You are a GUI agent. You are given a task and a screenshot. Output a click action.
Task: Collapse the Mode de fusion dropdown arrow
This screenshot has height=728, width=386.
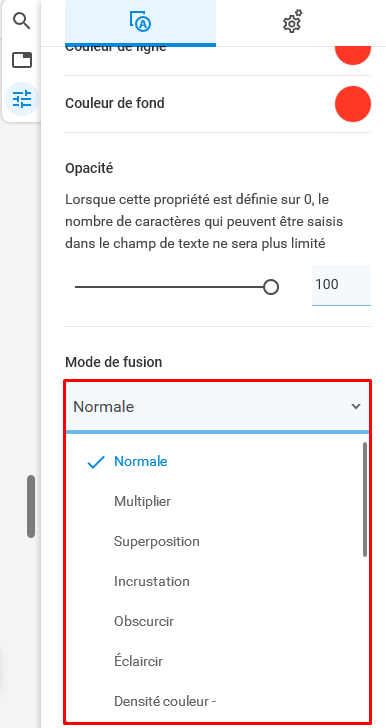(x=356, y=407)
